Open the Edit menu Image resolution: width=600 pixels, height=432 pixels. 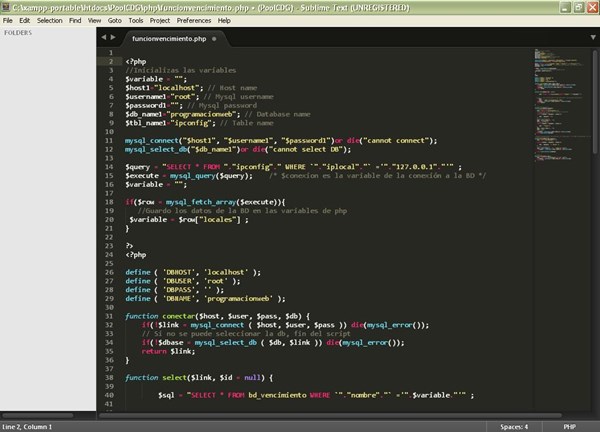coord(25,20)
